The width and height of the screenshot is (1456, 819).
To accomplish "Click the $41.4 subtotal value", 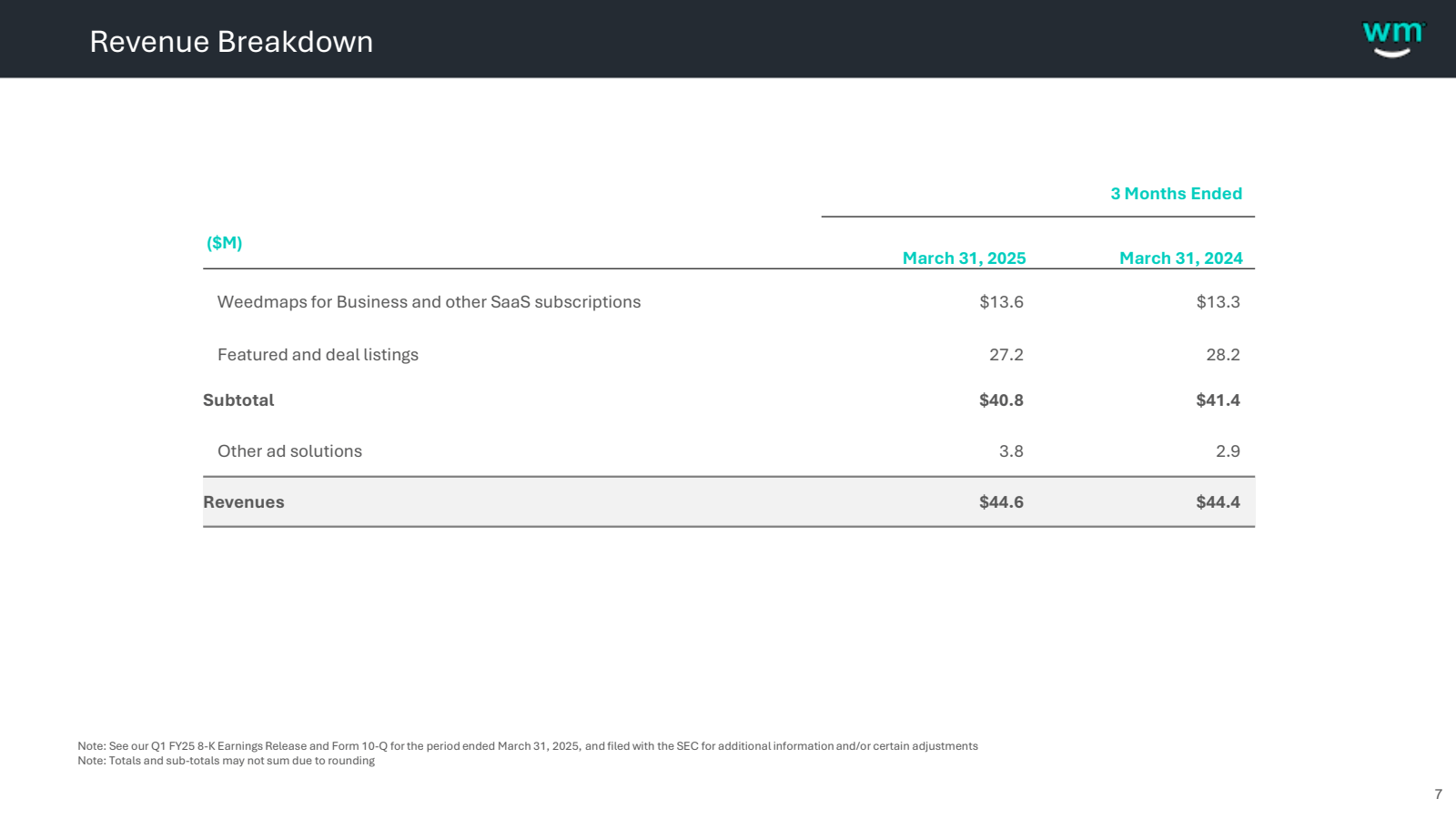I will click(x=1218, y=400).
